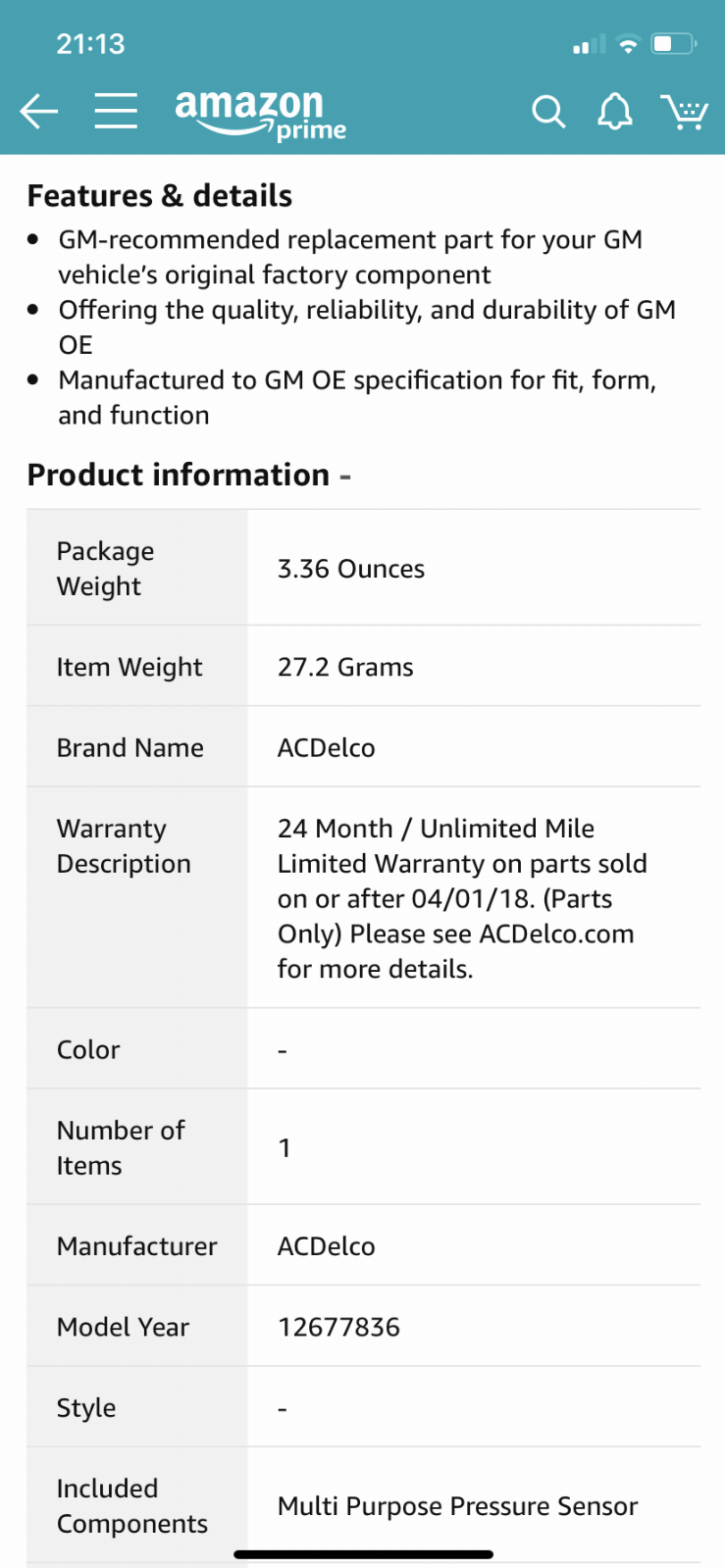Open the shopping cart icon

point(685,112)
